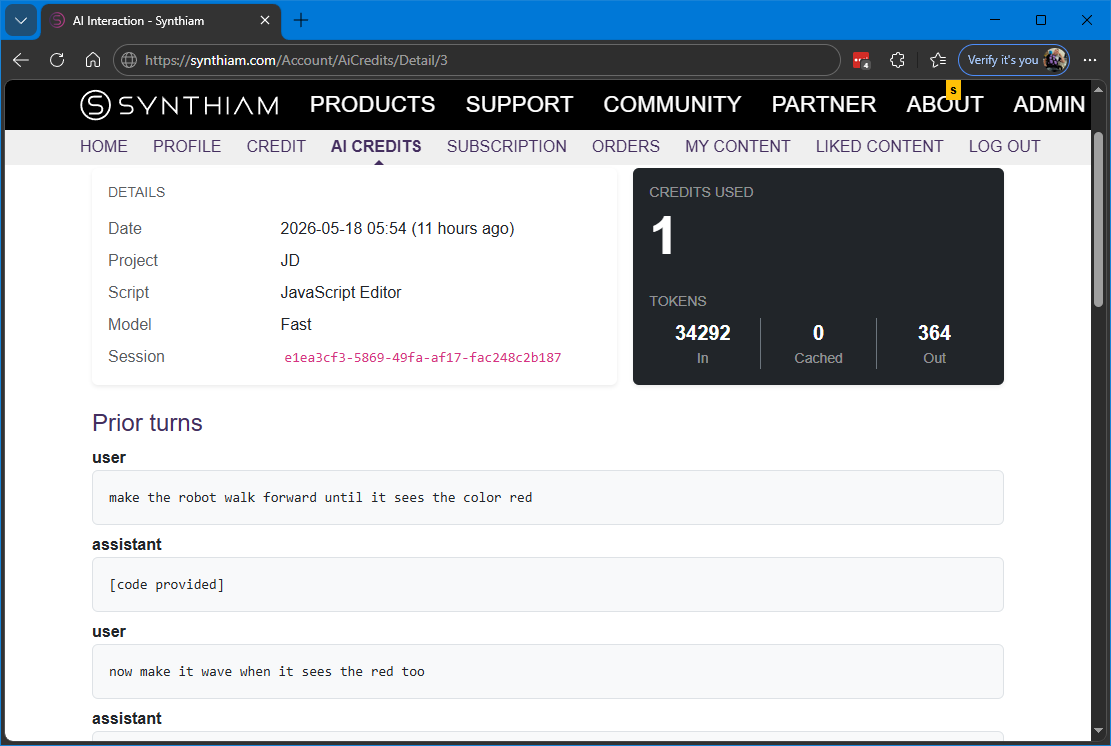Click the yellow S badge near ABOUT

pos(953,90)
